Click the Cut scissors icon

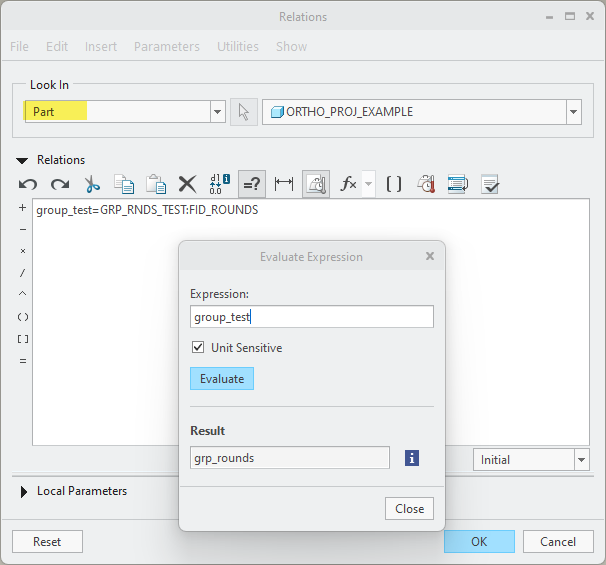[92, 184]
